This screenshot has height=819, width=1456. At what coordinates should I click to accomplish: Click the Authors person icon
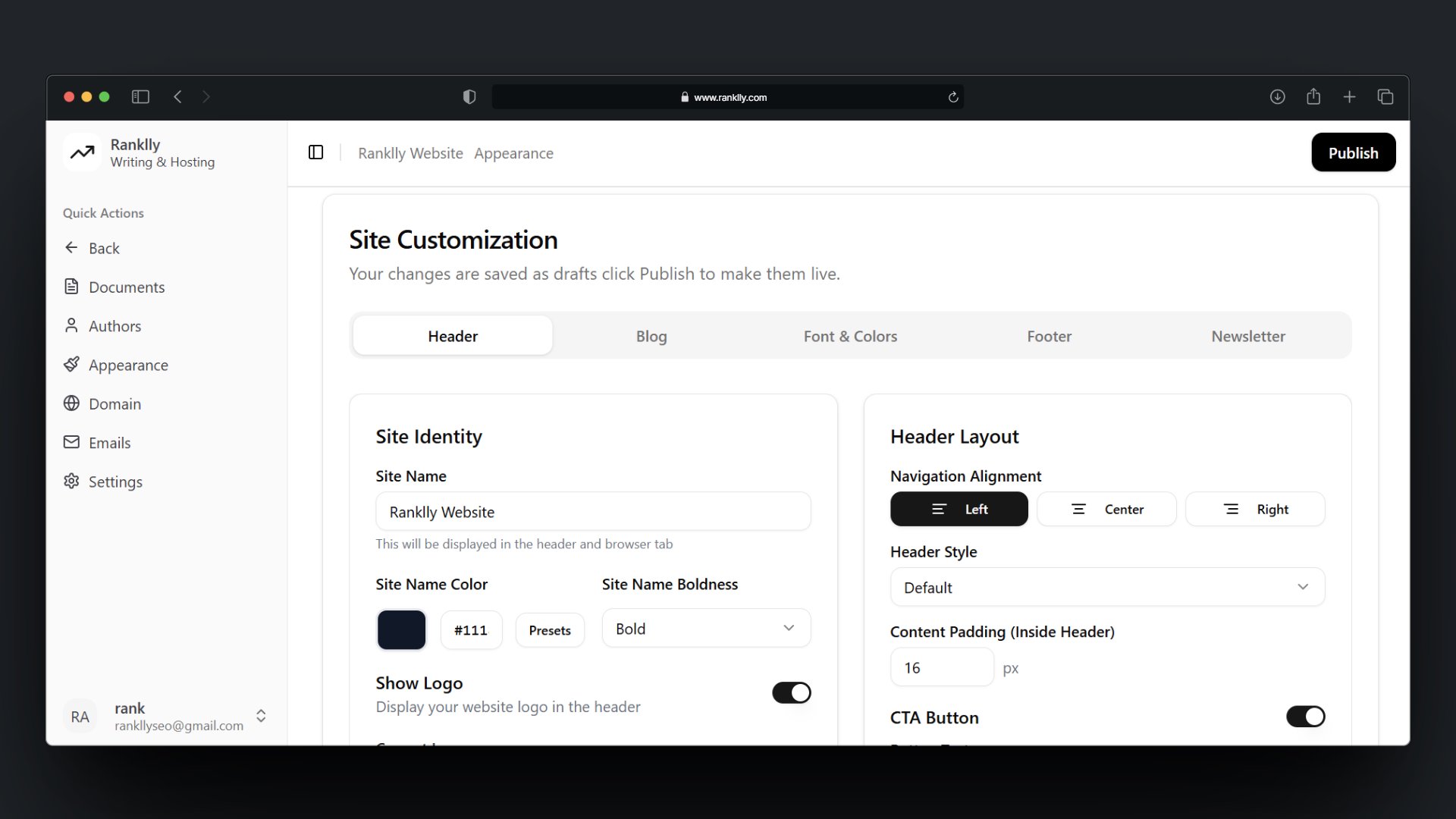71,325
